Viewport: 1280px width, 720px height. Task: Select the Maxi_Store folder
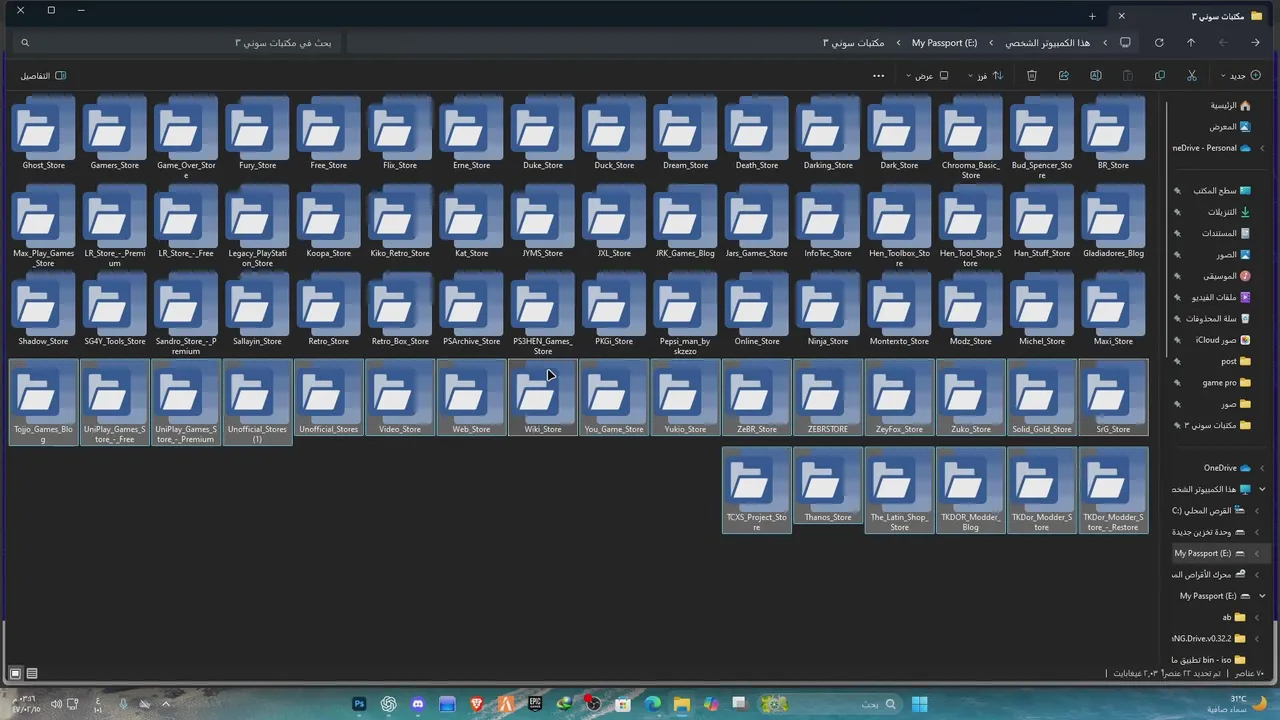click(x=1113, y=310)
